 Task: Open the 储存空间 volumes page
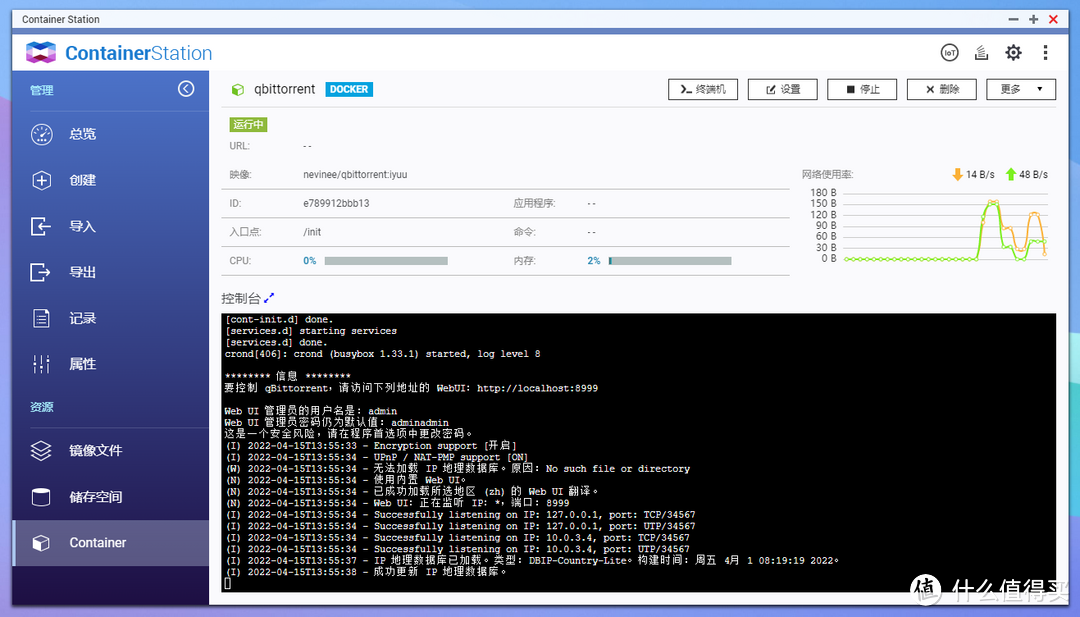[x=110, y=497]
